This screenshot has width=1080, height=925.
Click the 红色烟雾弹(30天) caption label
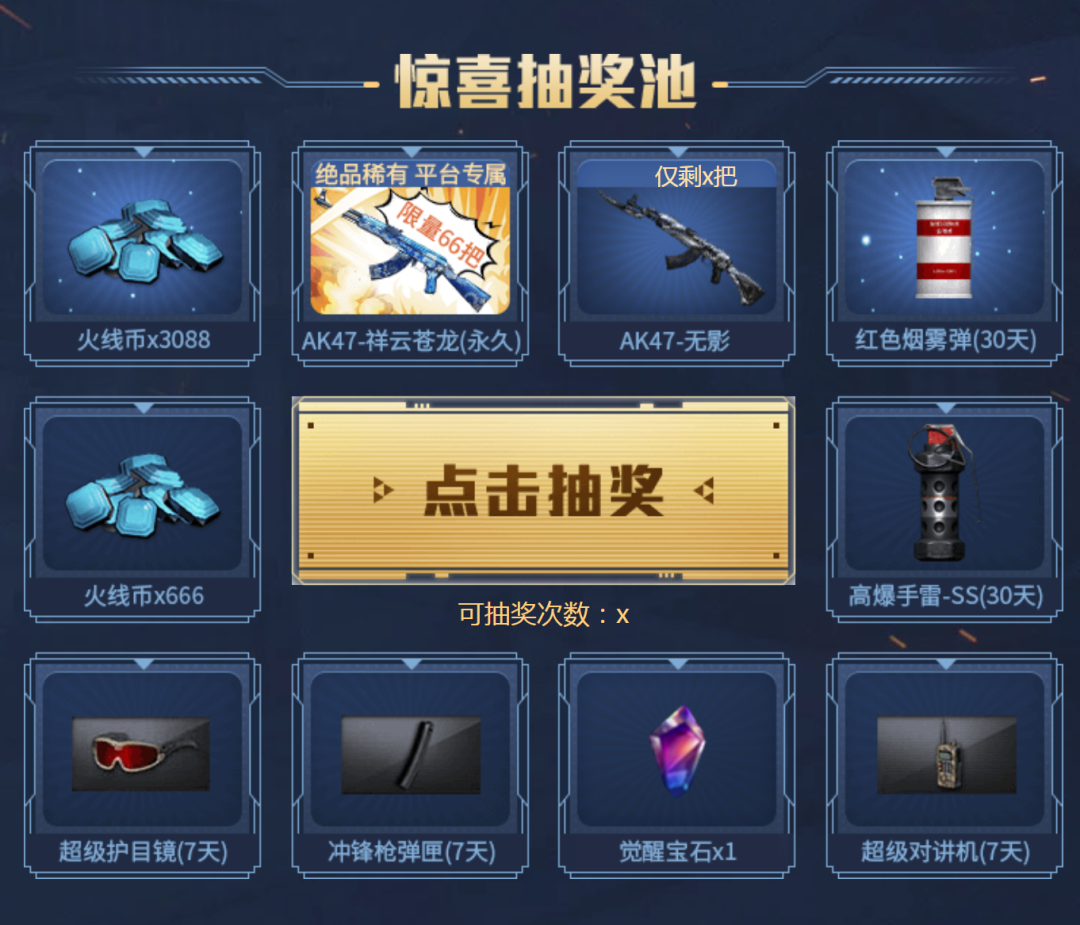pyautogui.click(x=946, y=339)
